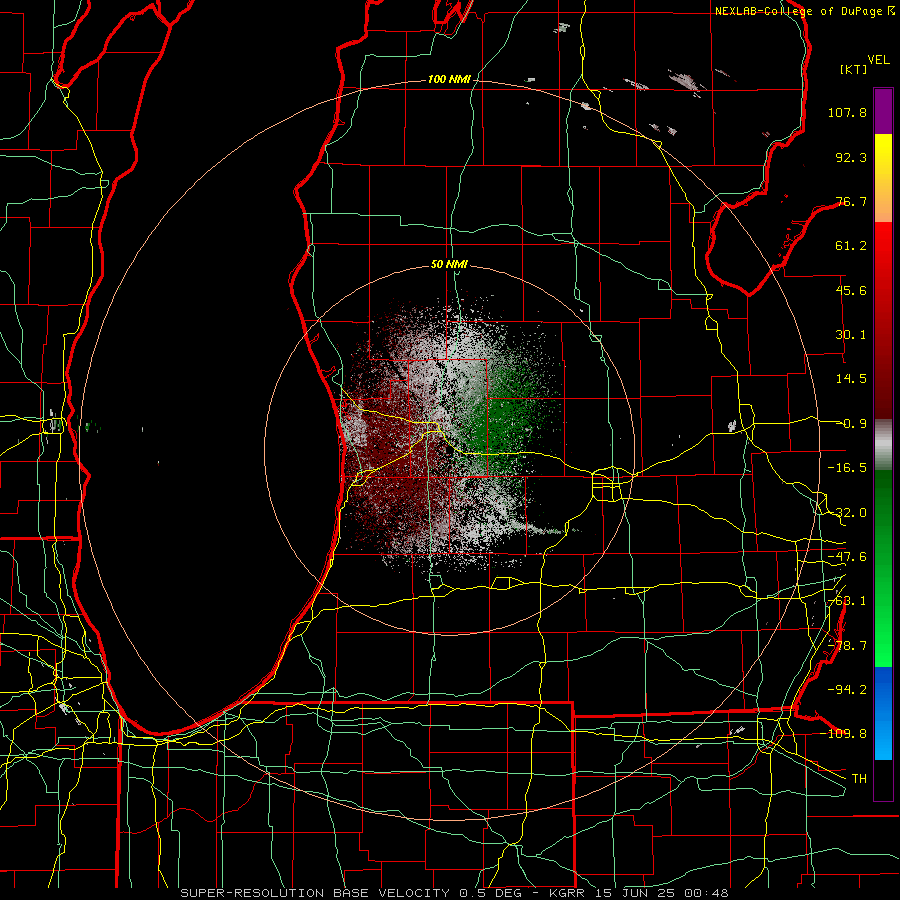The width and height of the screenshot is (900, 900).
Task: Click the 107.8 velocity scale value
Action: tap(847, 112)
